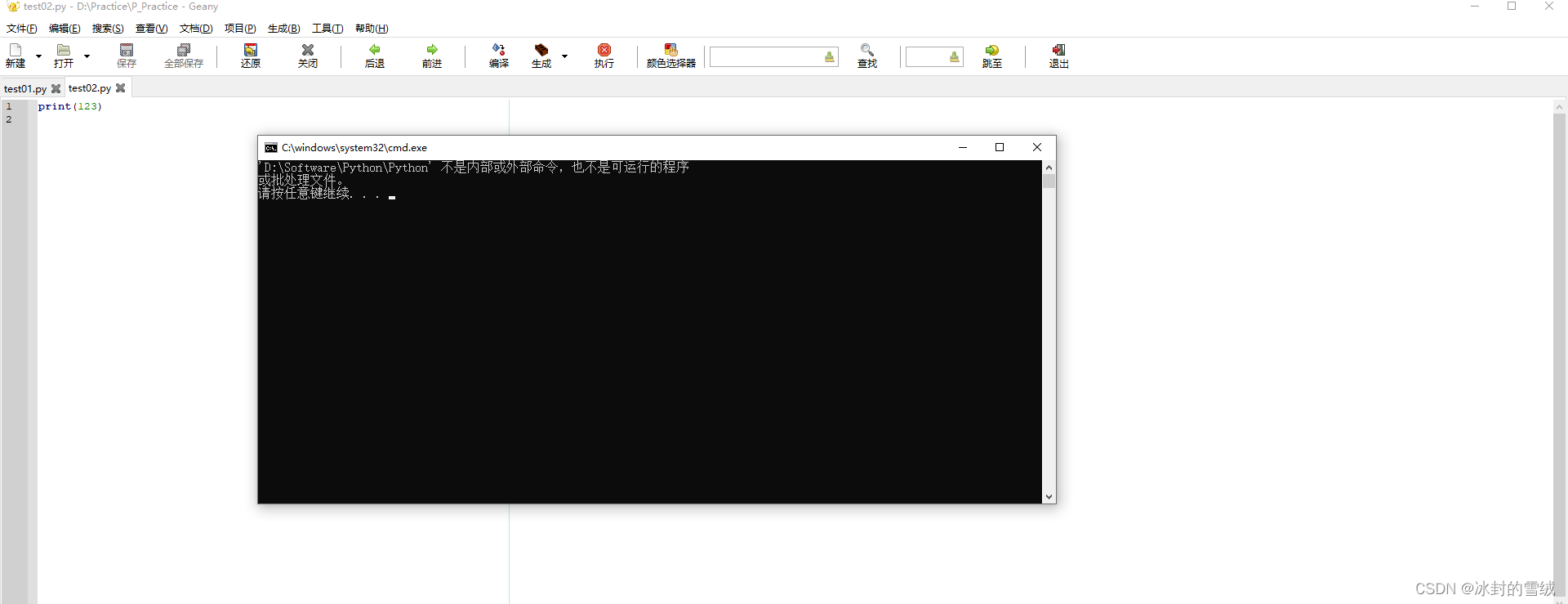1568x604 pixels.
Task: Minimize the cmd.exe window
Action: point(963,147)
